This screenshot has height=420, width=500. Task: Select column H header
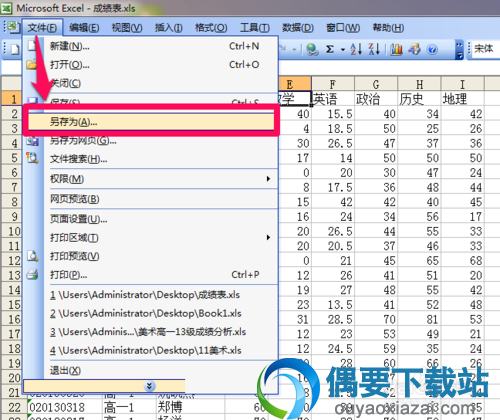coord(419,84)
